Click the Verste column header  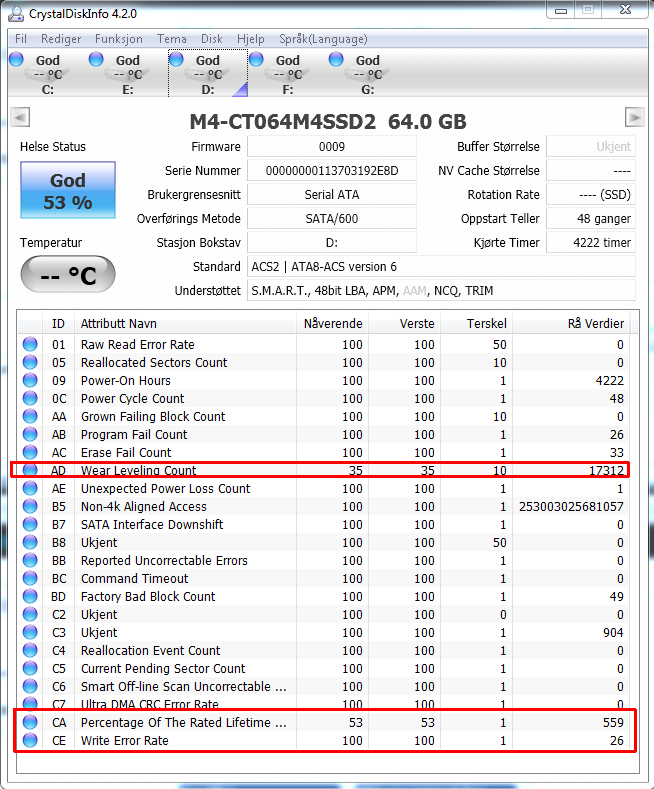click(x=404, y=324)
